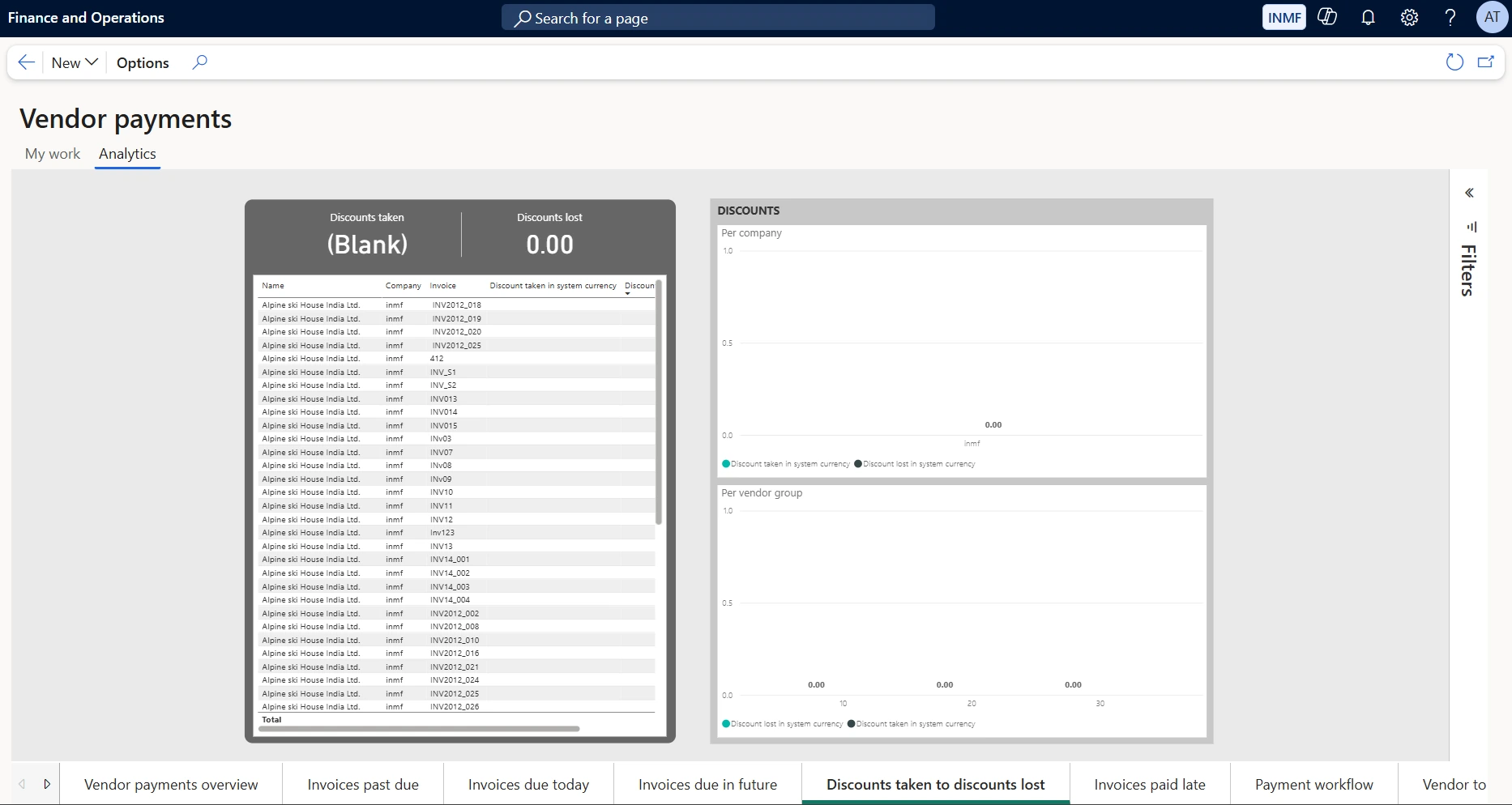Click the search magnifier icon in action bar
The width and height of the screenshot is (1512, 805).
pos(199,62)
